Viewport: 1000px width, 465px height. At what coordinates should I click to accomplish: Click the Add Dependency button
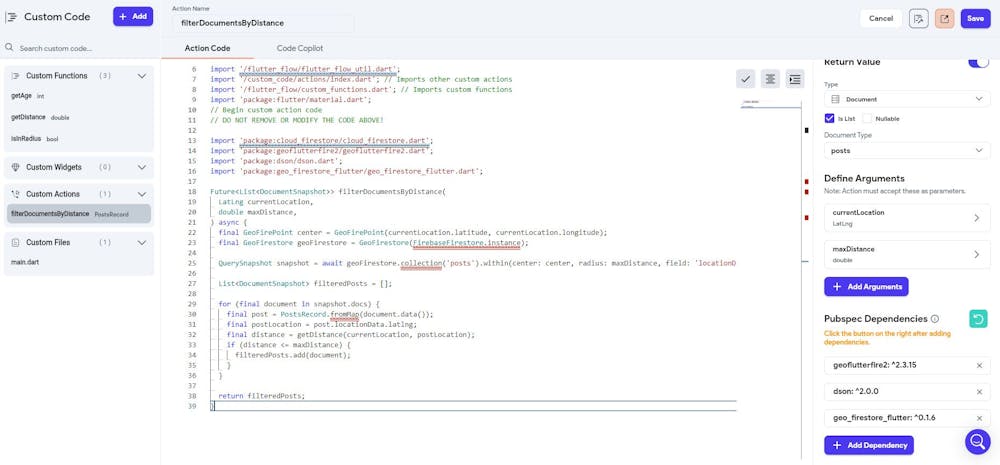click(869, 445)
